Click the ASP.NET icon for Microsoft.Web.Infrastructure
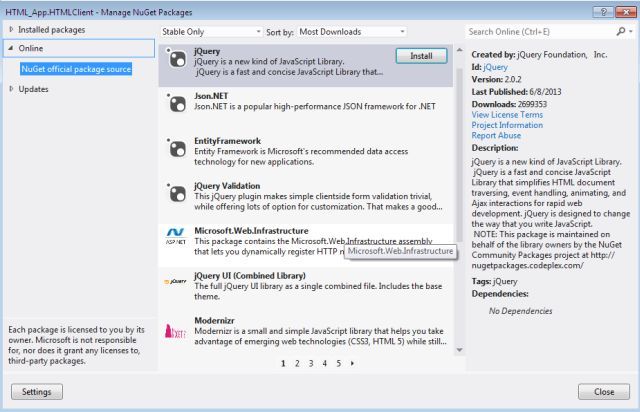 (x=176, y=236)
